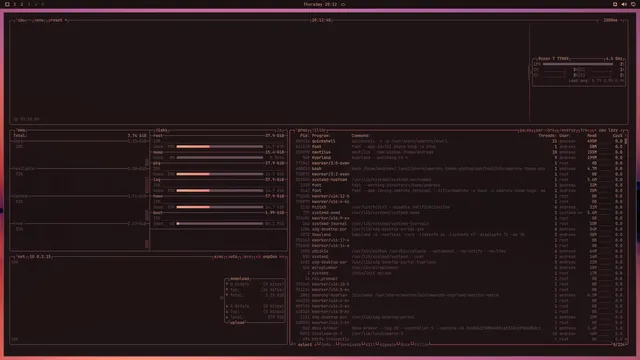Click the mem box title
This screenshot has width=640, height=360.
[21, 130]
